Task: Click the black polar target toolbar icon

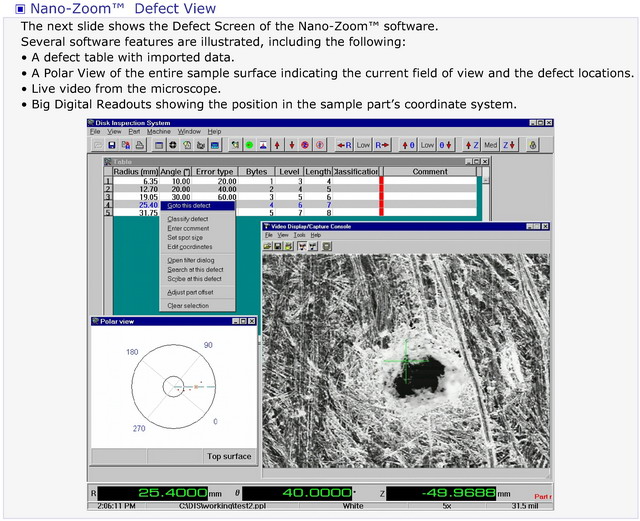Action: click(173, 145)
